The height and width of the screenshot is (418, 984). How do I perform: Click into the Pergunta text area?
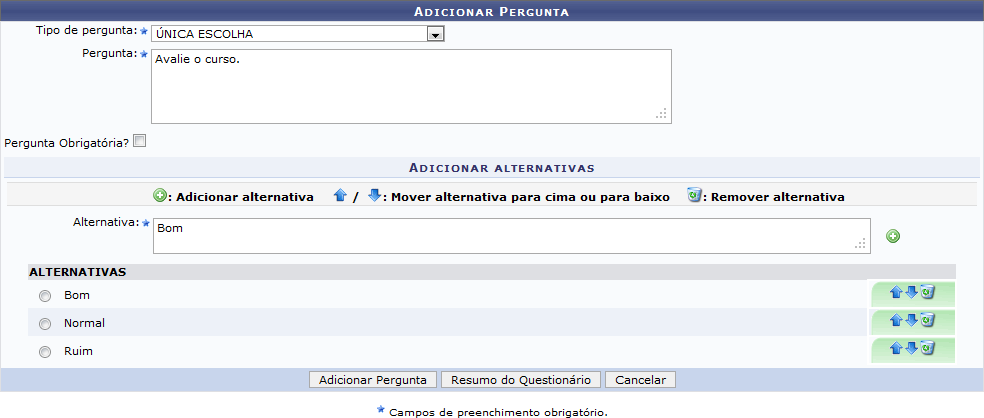410,86
